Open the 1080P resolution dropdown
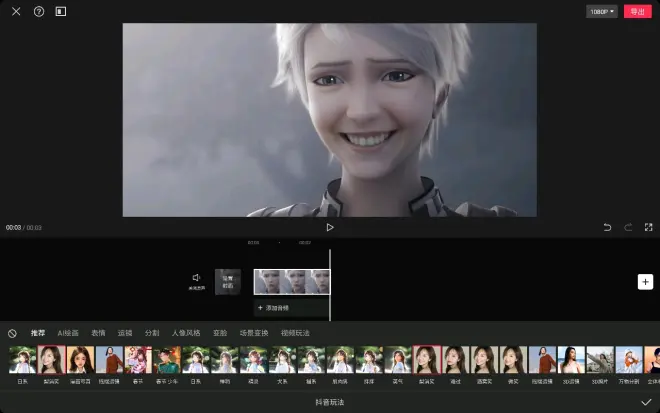The image size is (660, 413). coord(602,12)
